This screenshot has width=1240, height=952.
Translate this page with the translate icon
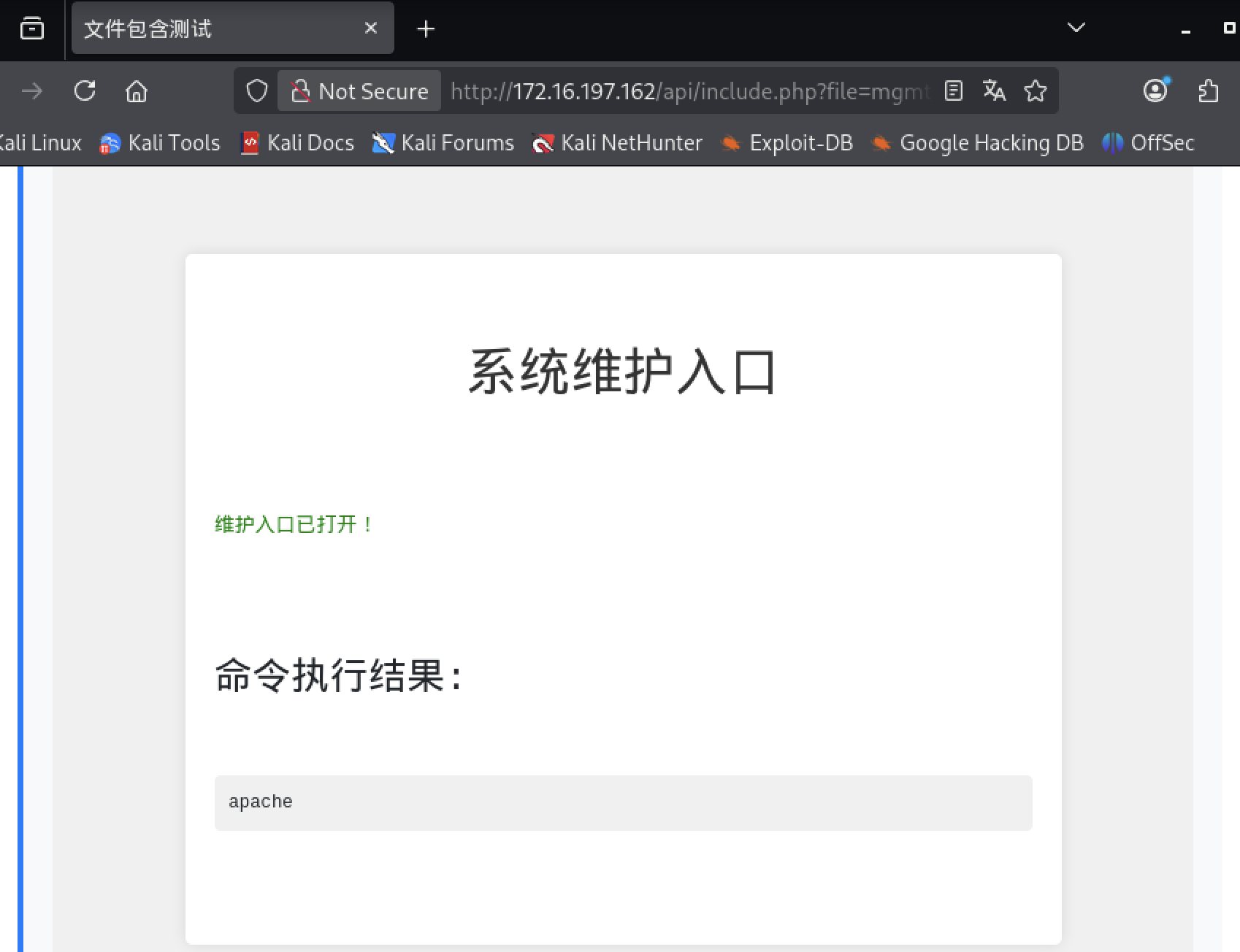pos(994,91)
